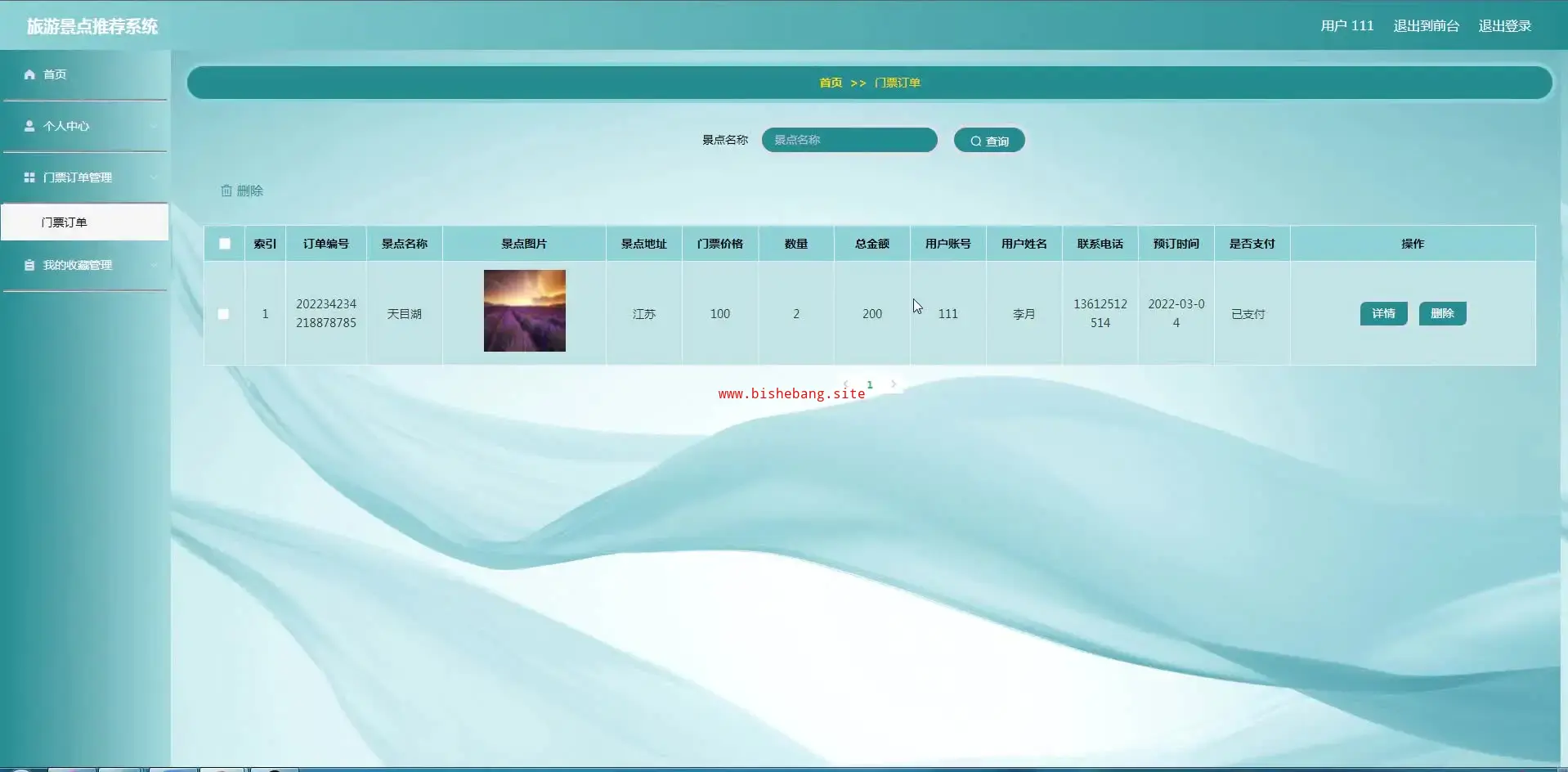Click the 删除 bulk delete button above the table
This screenshot has height=772, width=1568.
pyautogui.click(x=242, y=191)
